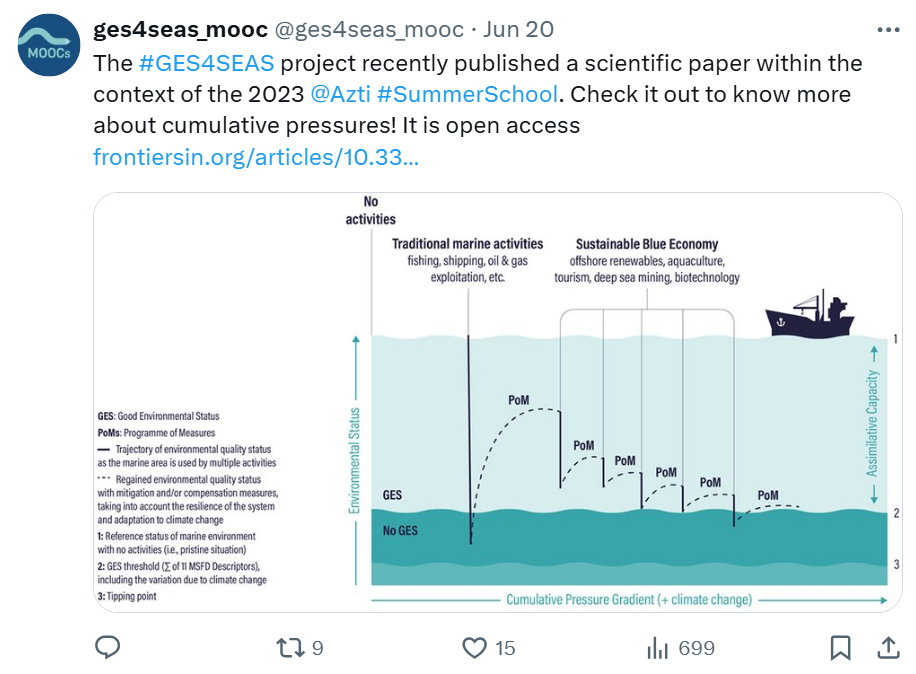Screen dimensions: 916x674
Task: View tweet analytics bar chart icon
Action: [x=657, y=648]
